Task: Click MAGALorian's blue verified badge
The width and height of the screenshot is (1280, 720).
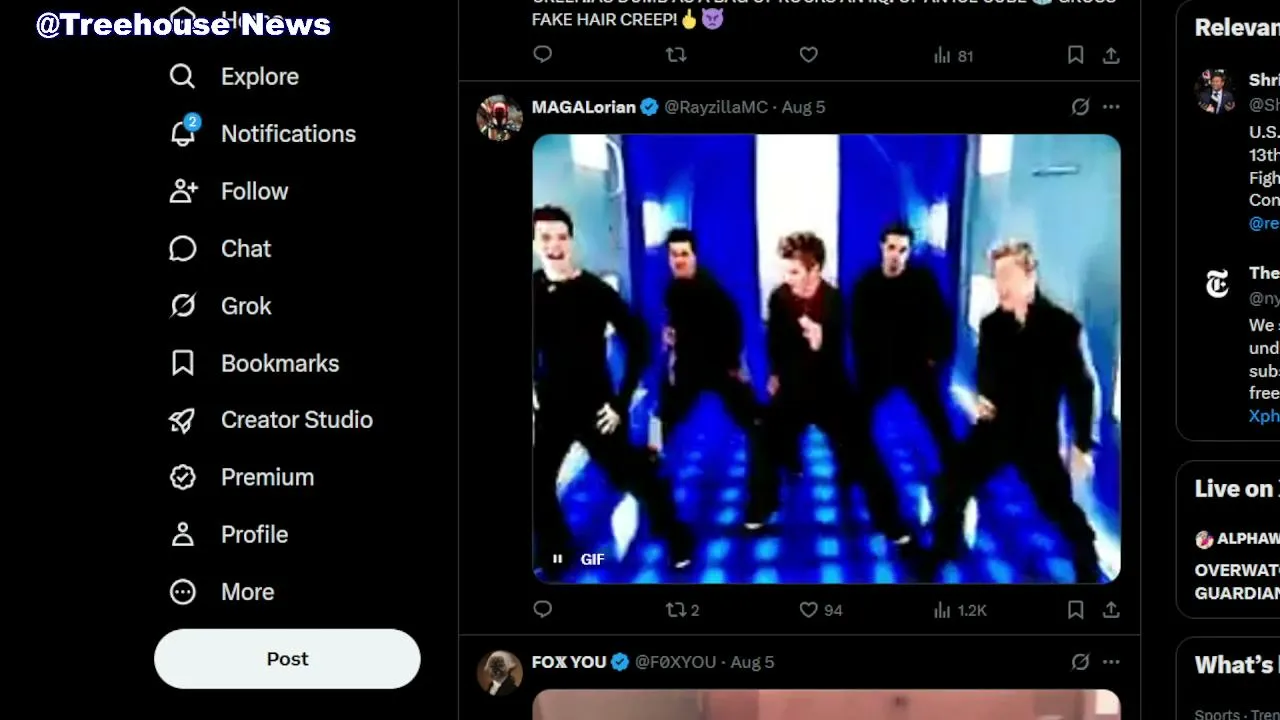Action: (649, 107)
